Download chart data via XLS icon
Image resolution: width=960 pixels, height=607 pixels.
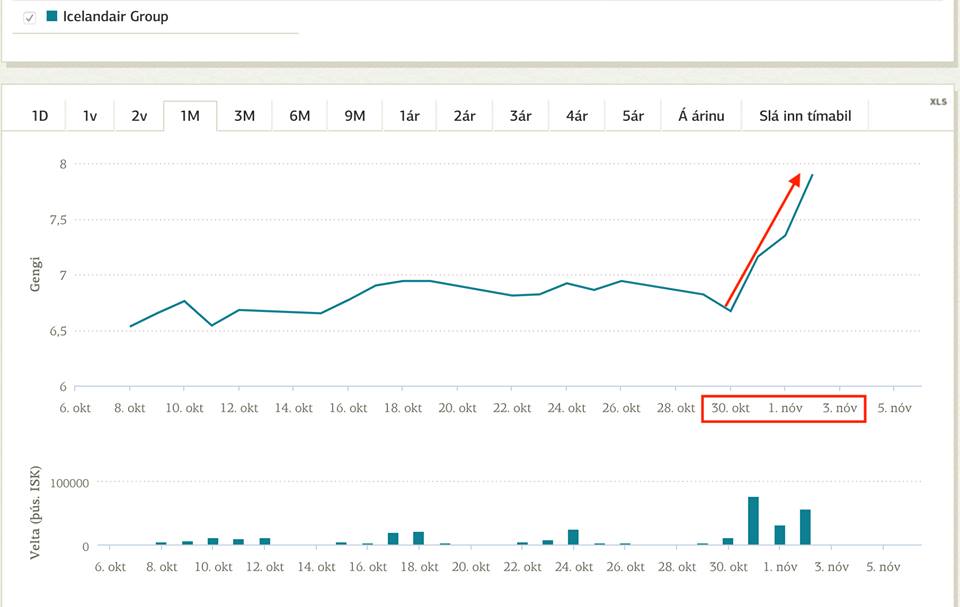pos(937,102)
